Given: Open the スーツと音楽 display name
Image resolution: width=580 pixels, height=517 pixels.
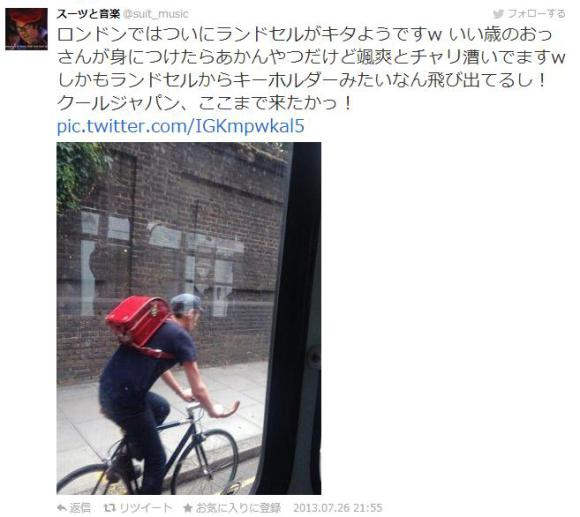Looking at the screenshot, I should (x=88, y=14).
